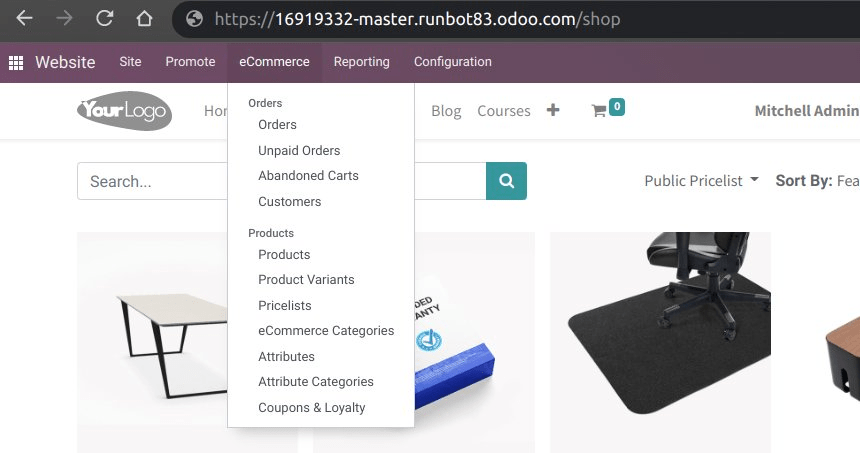
Task: Reload the page with refresh icon
Action: tap(104, 19)
